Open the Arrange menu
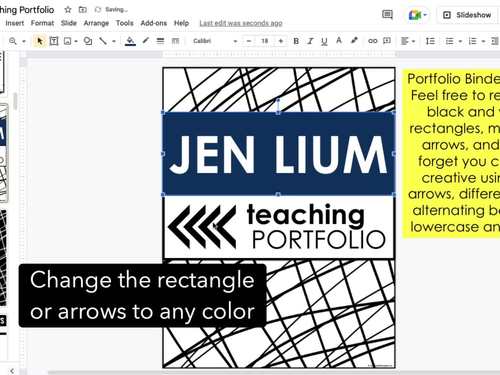The image size is (500, 375). tap(96, 23)
